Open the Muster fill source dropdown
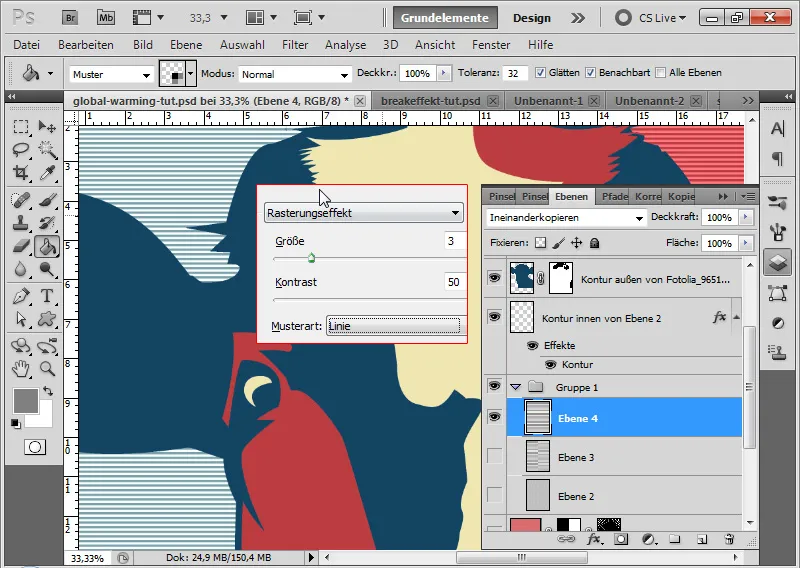800x568 pixels. (x=111, y=75)
